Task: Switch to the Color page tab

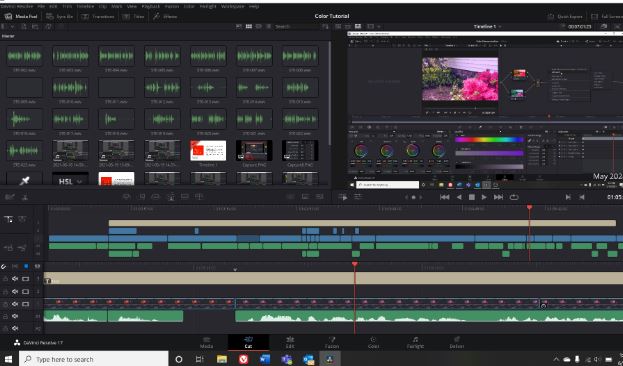Action: (373, 343)
